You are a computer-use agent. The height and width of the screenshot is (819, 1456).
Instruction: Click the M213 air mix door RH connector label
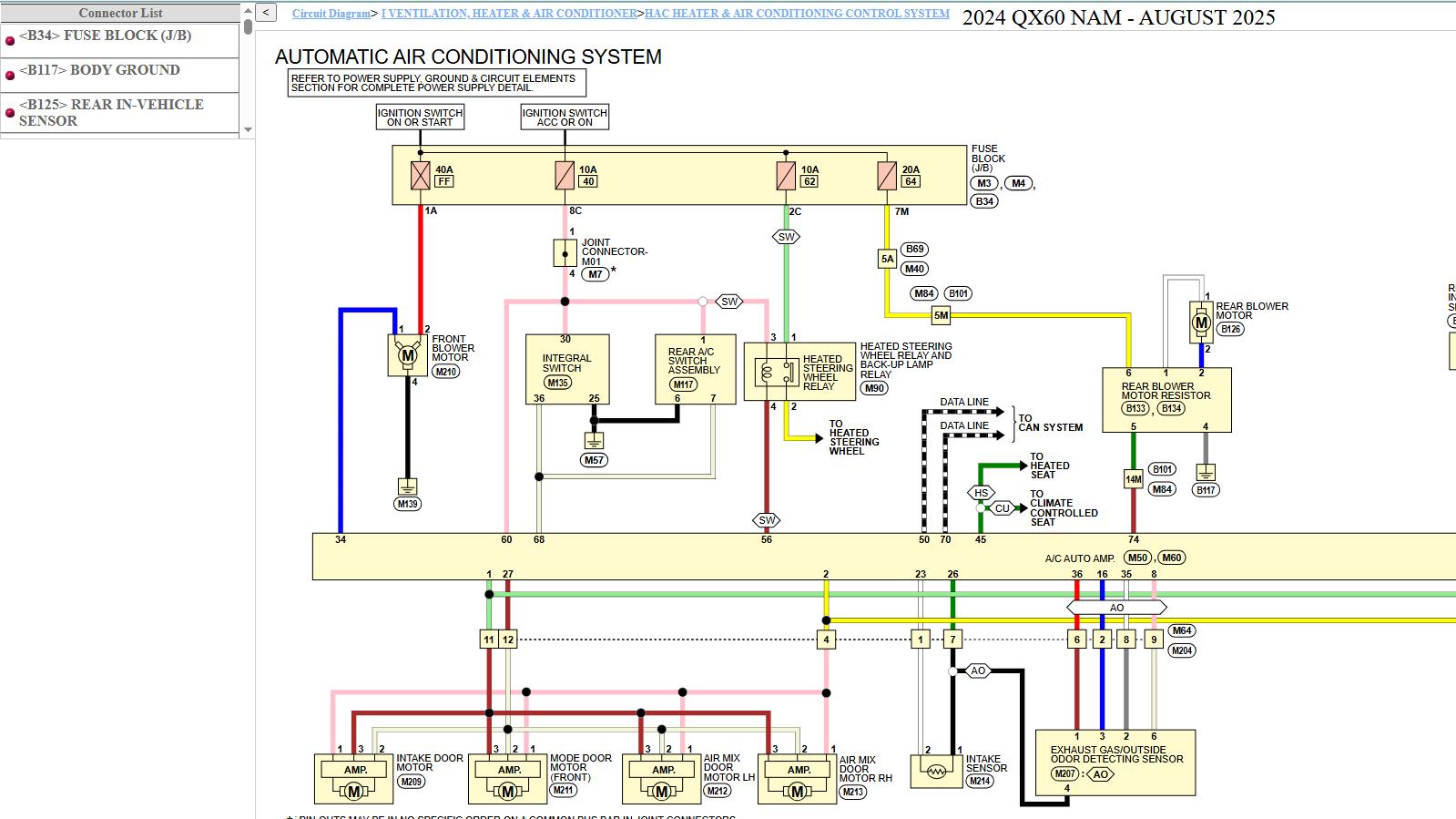853,792
